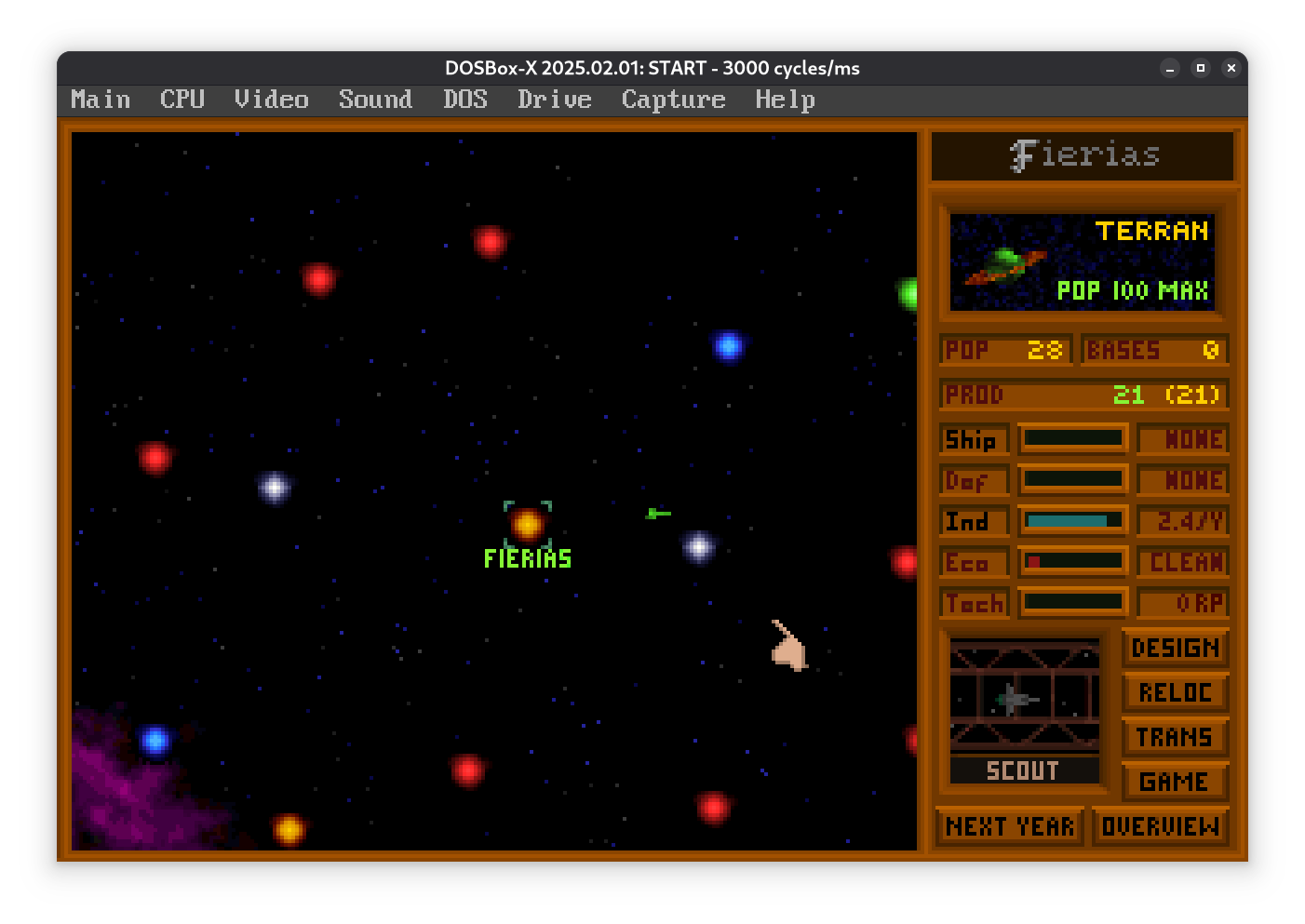Open the OVERVIEW screen

pos(1160,826)
